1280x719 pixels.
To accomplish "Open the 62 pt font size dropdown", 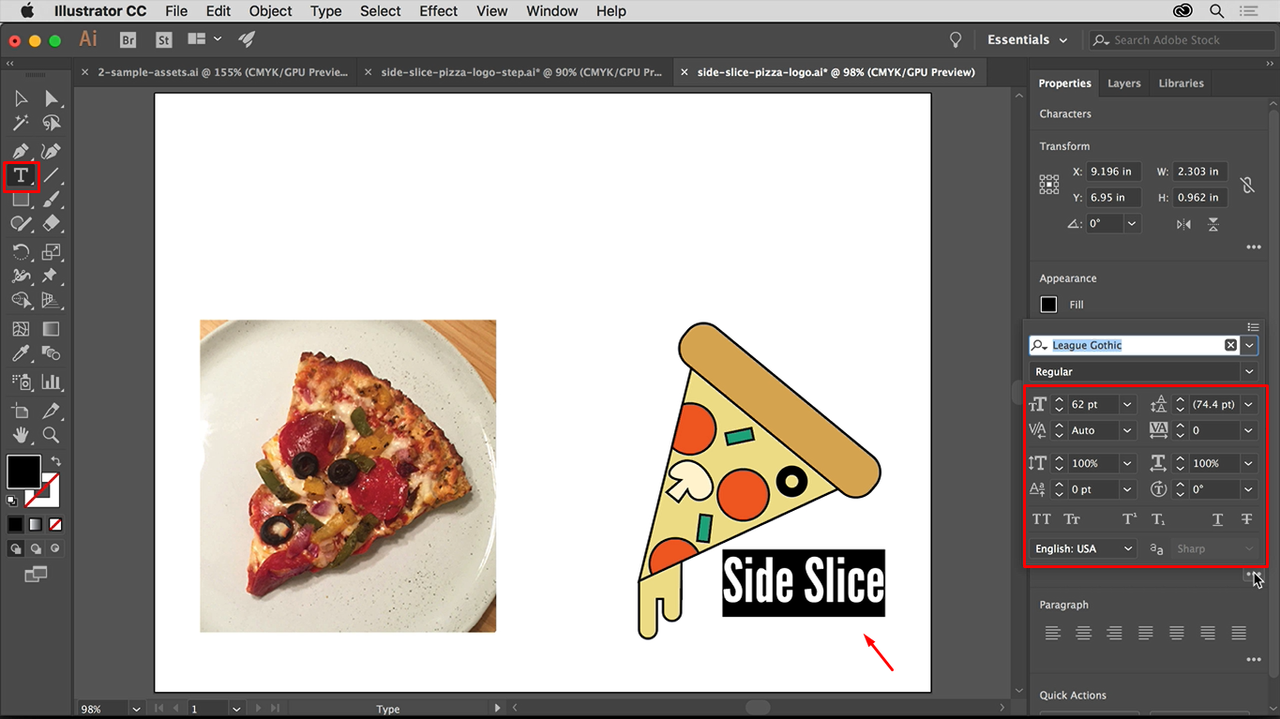I will point(1128,404).
